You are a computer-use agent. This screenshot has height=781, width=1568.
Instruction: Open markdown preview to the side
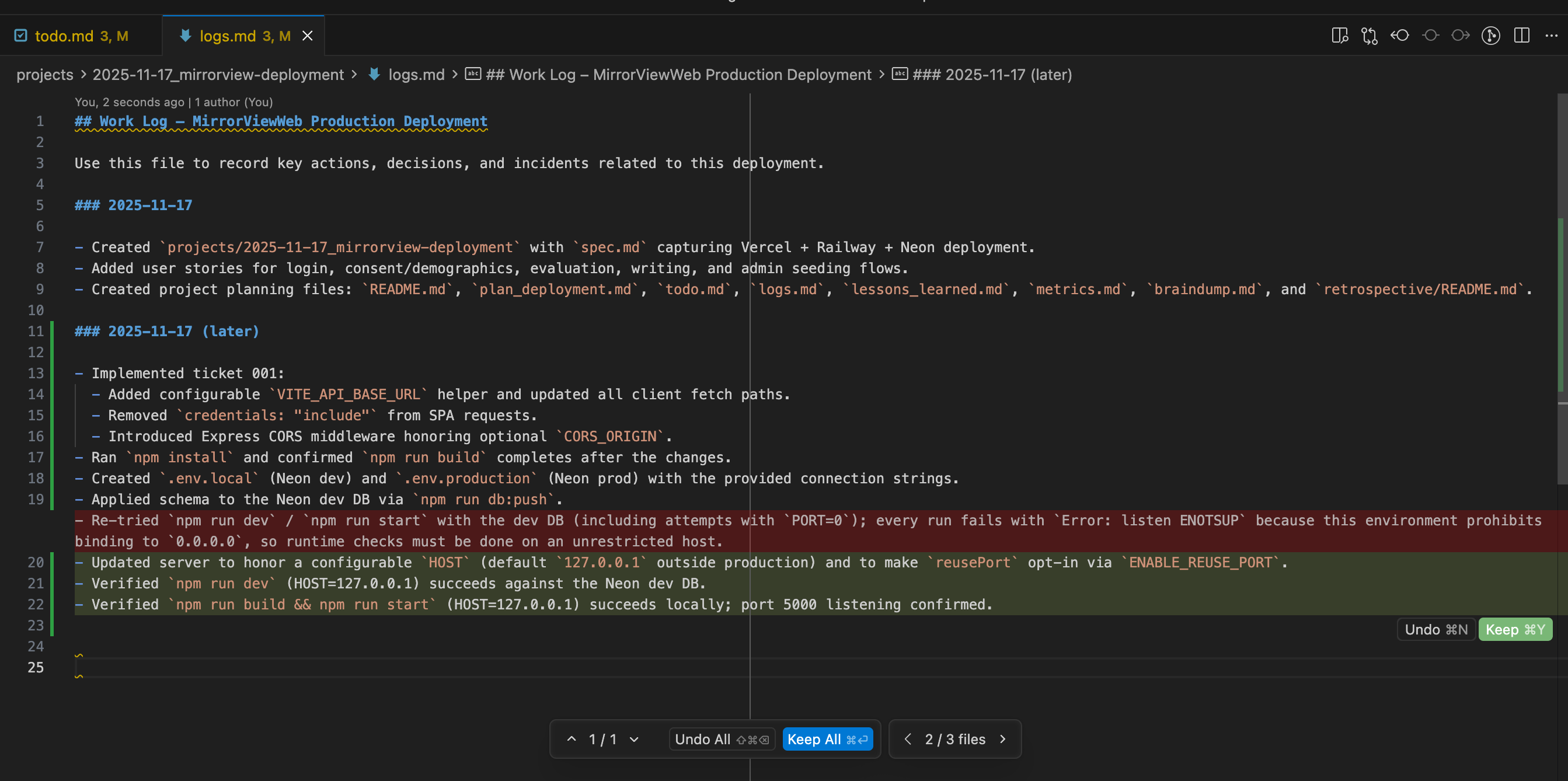point(1339,36)
